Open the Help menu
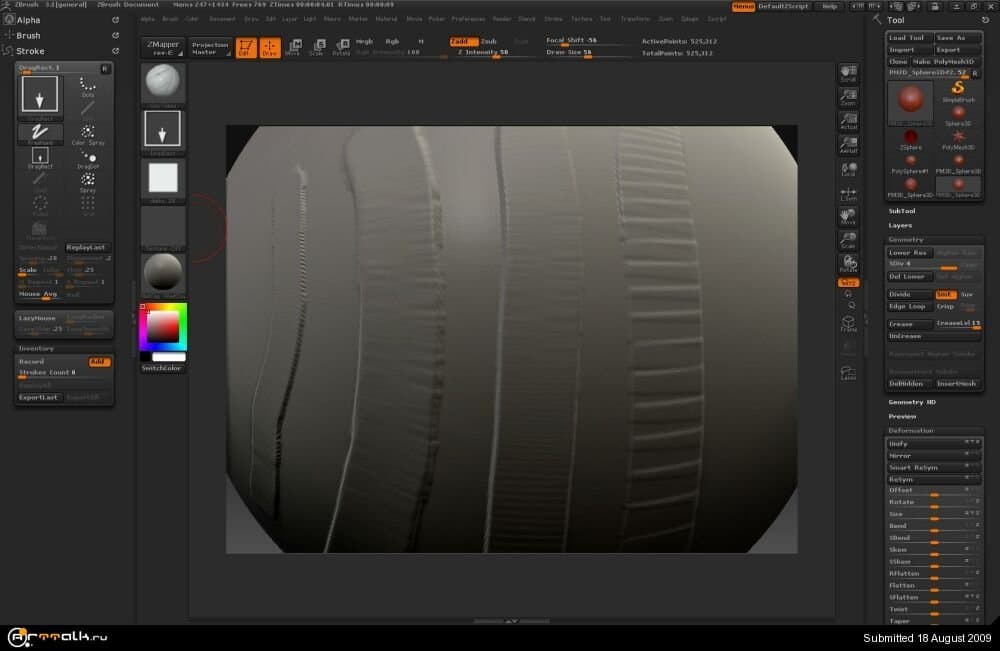 tap(829, 6)
